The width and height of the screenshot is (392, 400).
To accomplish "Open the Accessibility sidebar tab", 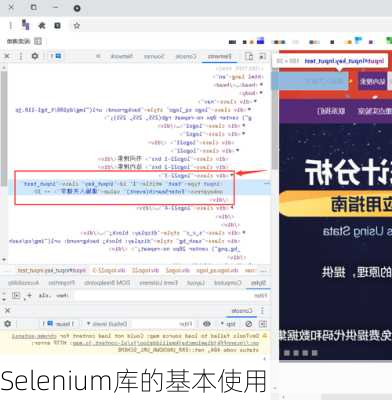I will (x=23, y=283).
